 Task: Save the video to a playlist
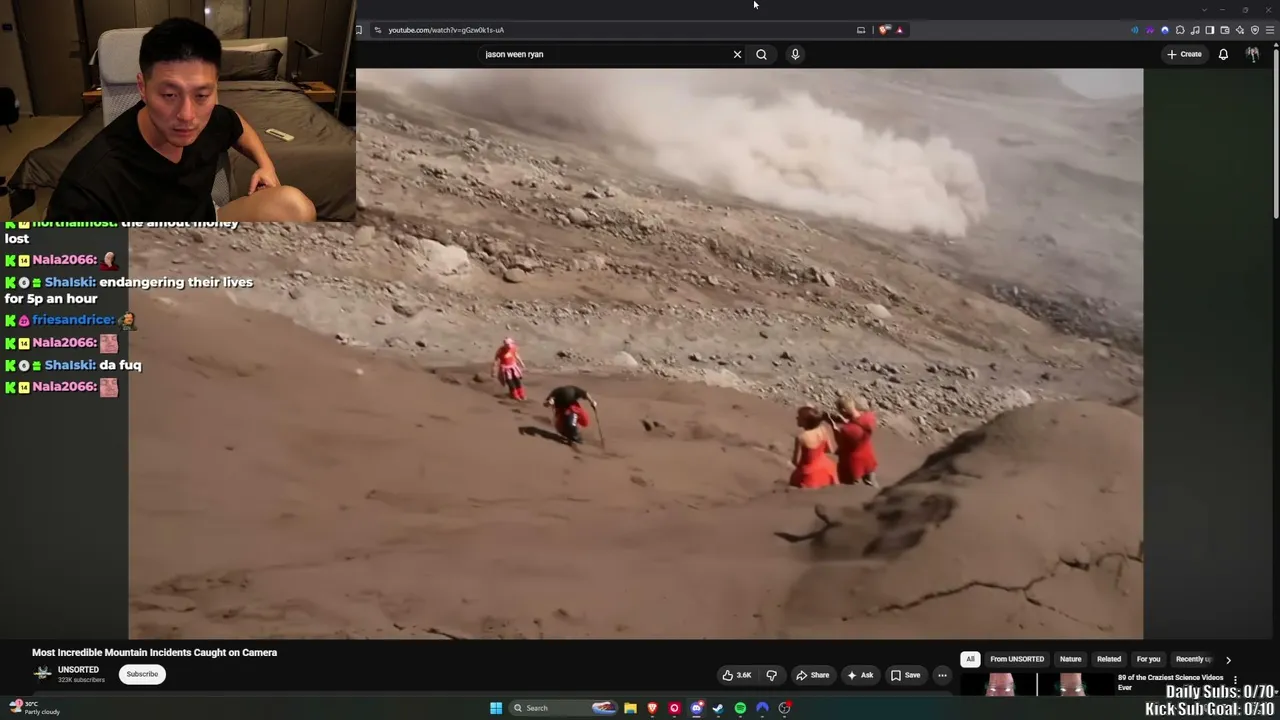[x=905, y=675]
